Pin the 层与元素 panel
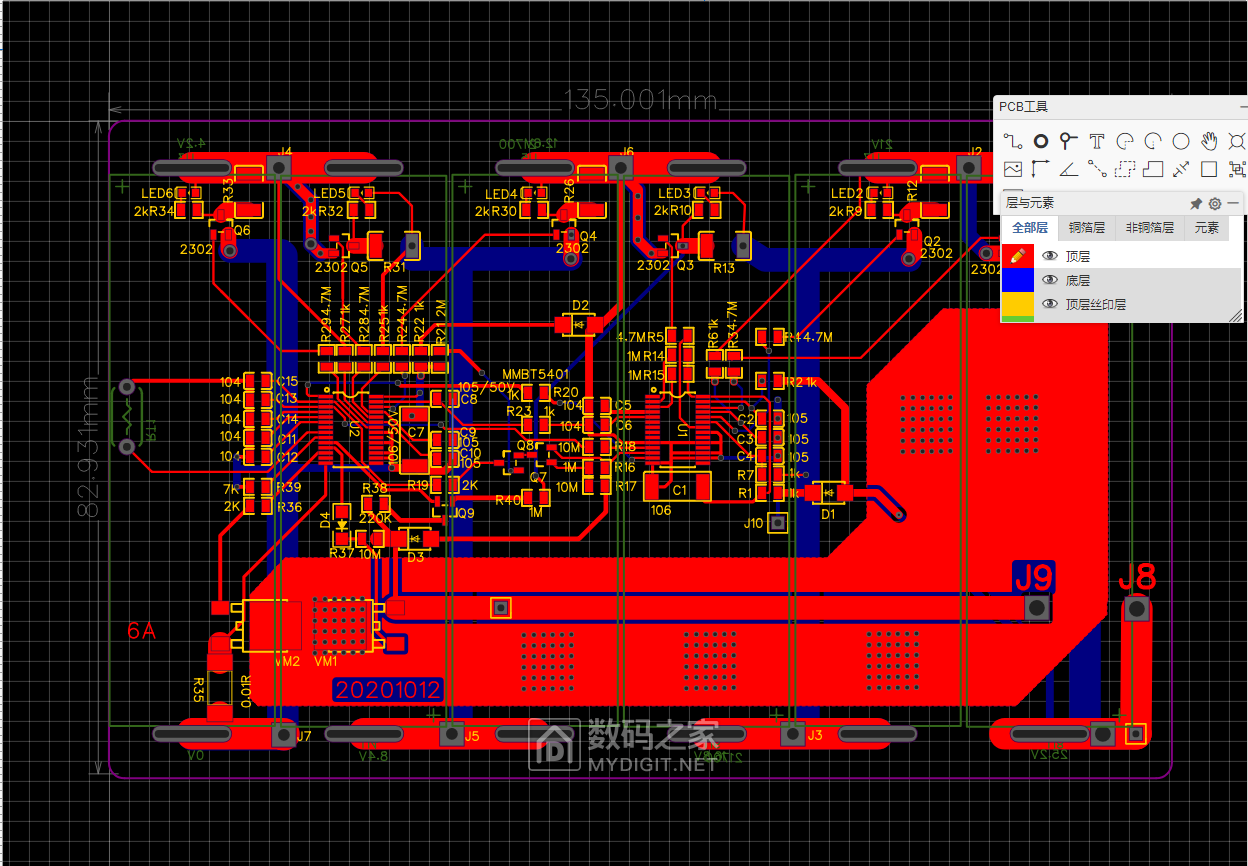Viewport: 1248px width, 866px height. point(1196,203)
